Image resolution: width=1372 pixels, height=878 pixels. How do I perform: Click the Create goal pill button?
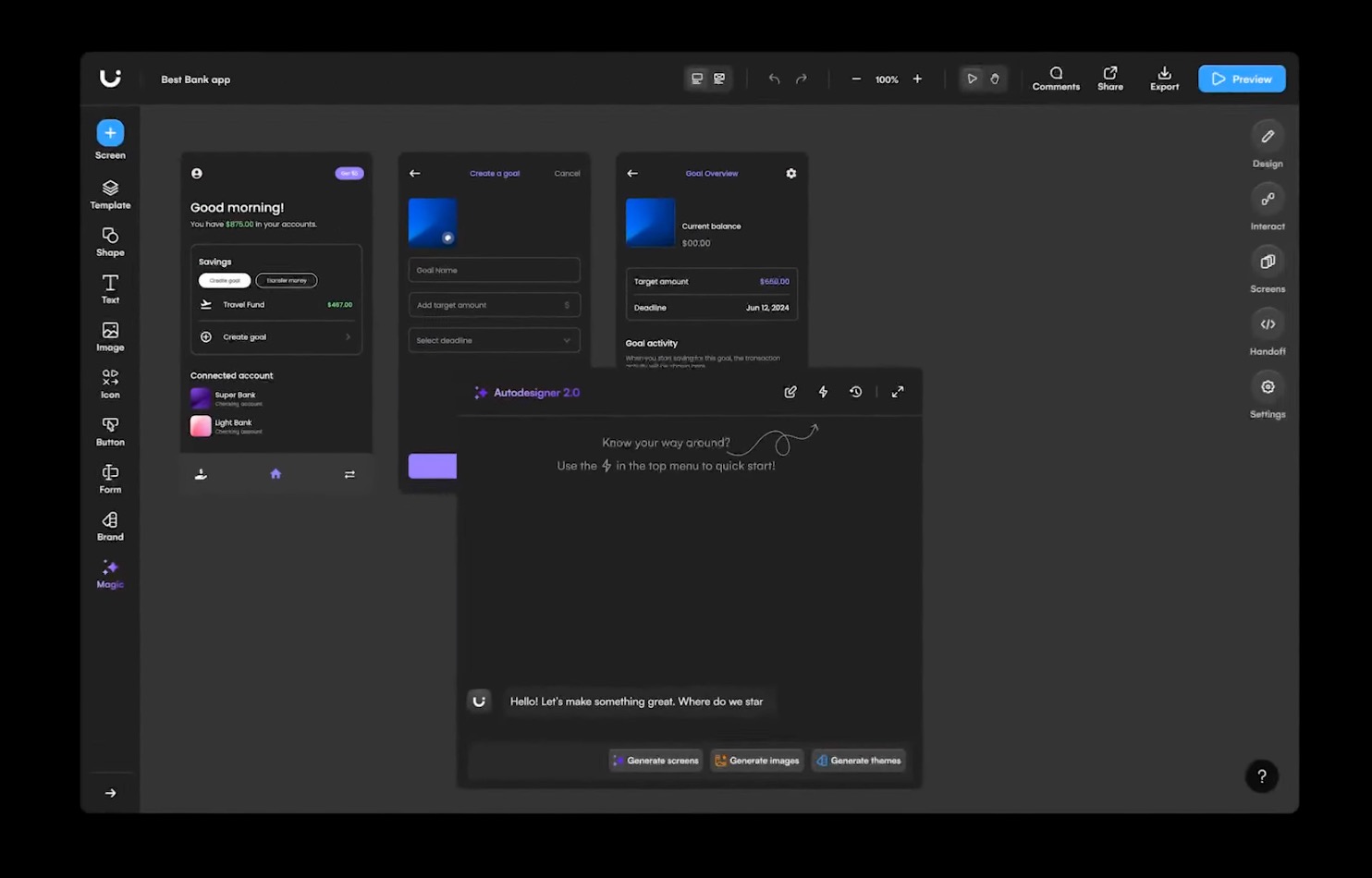225,280
